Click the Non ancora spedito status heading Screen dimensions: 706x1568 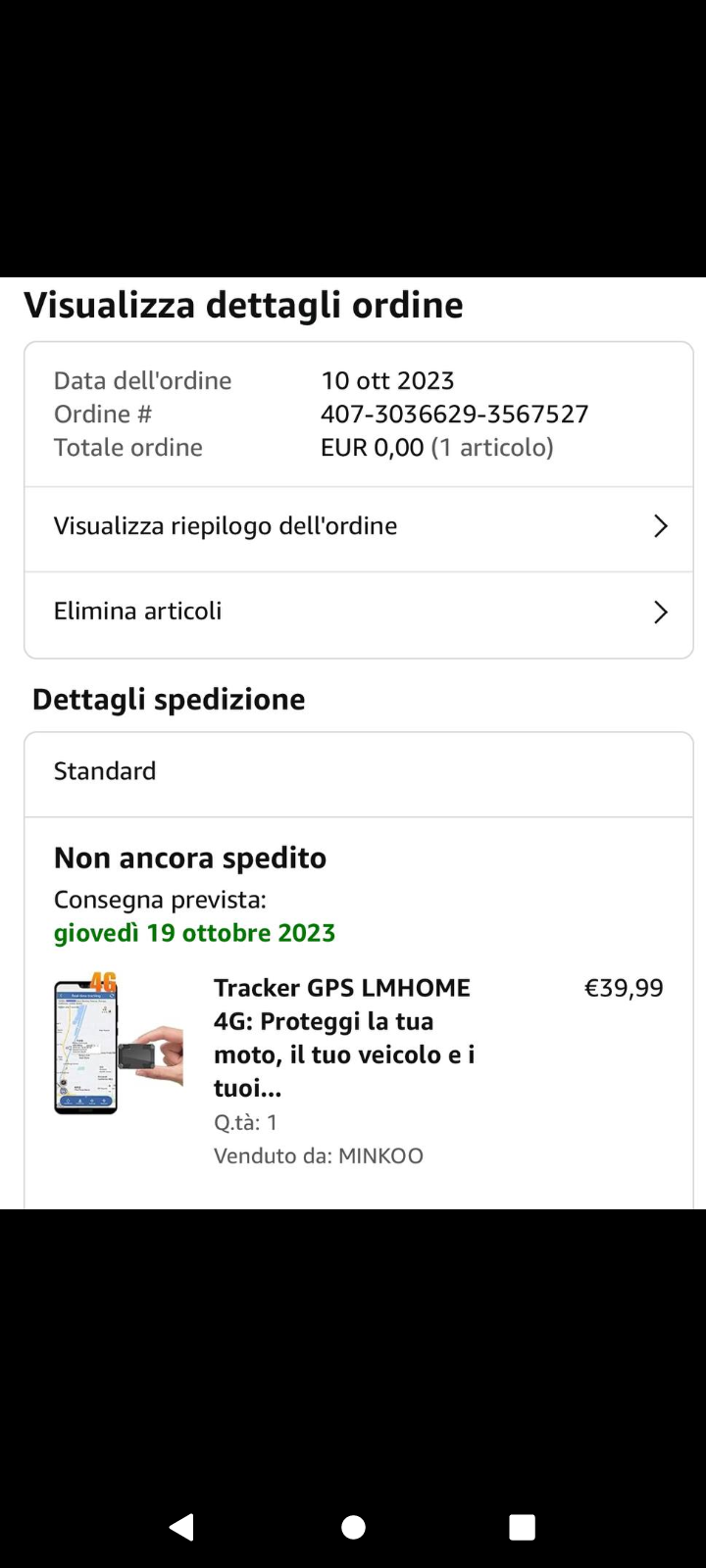tap(190, 857)
